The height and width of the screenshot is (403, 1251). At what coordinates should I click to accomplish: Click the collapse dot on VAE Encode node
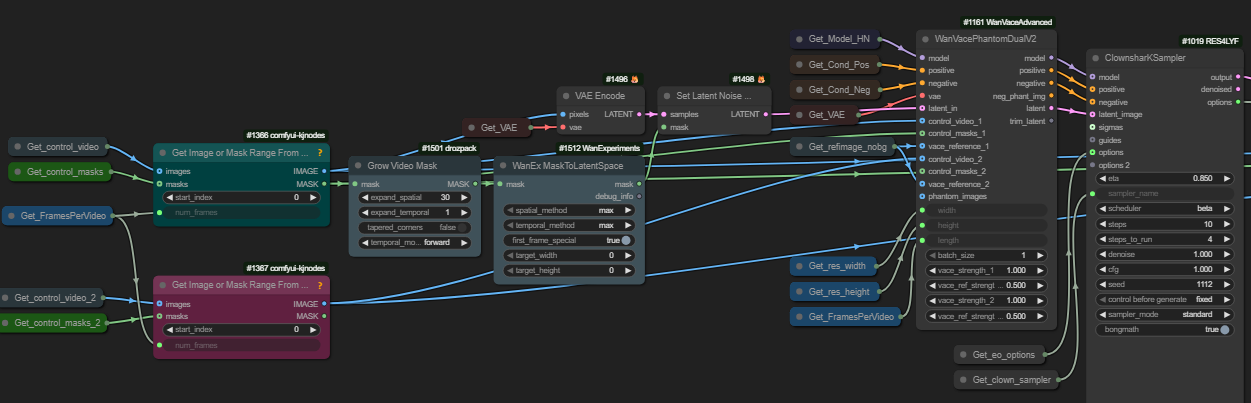(566, 96)
